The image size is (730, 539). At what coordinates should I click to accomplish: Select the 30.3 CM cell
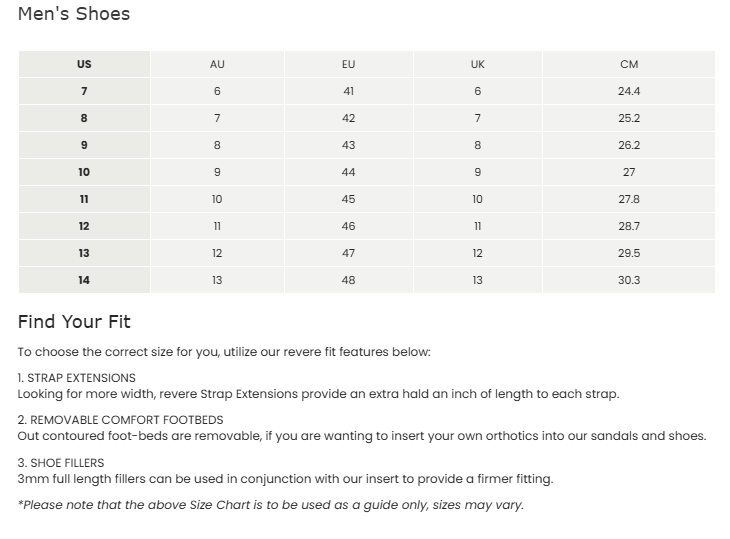point(629,280)
